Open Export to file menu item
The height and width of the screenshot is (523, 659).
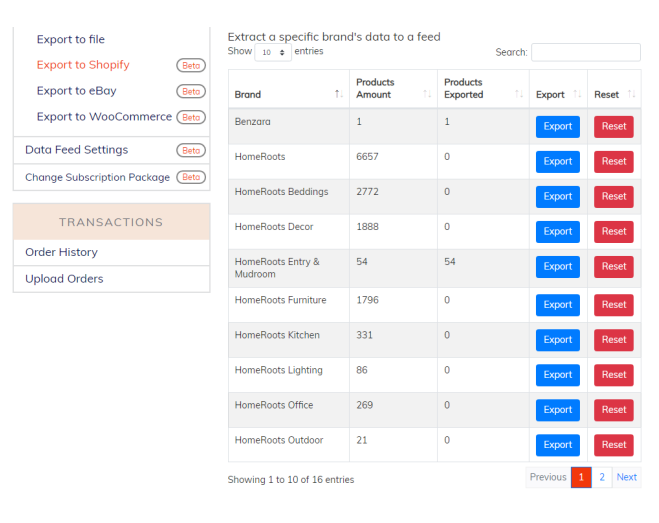point(71,40)
